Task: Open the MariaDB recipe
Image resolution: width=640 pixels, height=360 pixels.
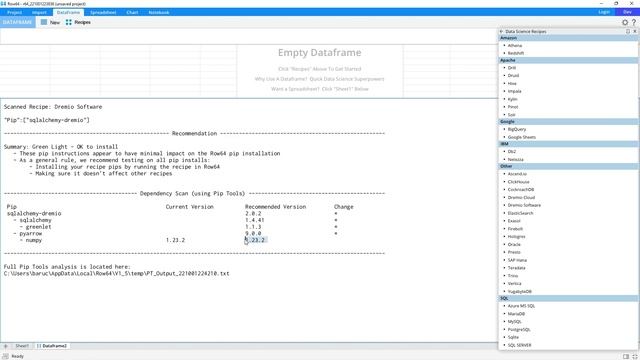Action: pyautogui.click(x=516, y=314)
